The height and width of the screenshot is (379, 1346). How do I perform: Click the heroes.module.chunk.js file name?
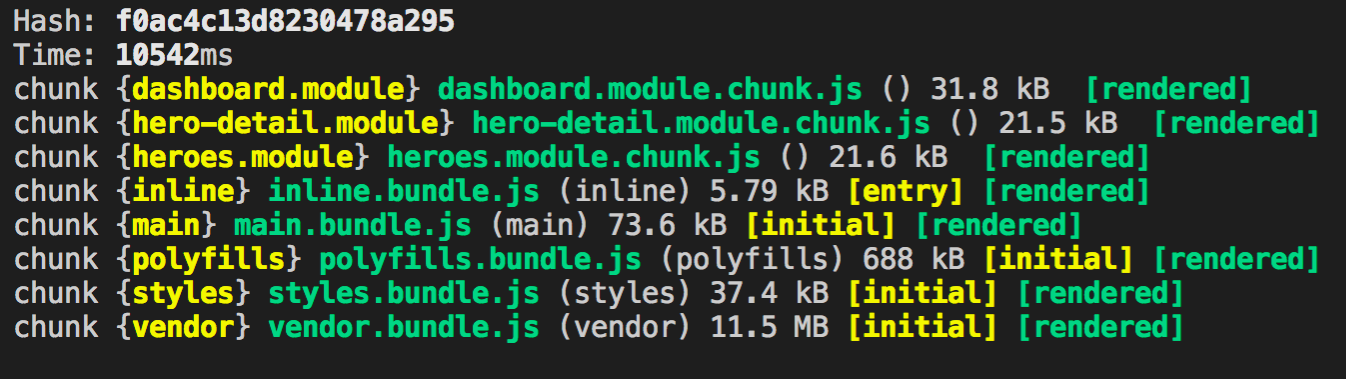click(x=574, y=157)
